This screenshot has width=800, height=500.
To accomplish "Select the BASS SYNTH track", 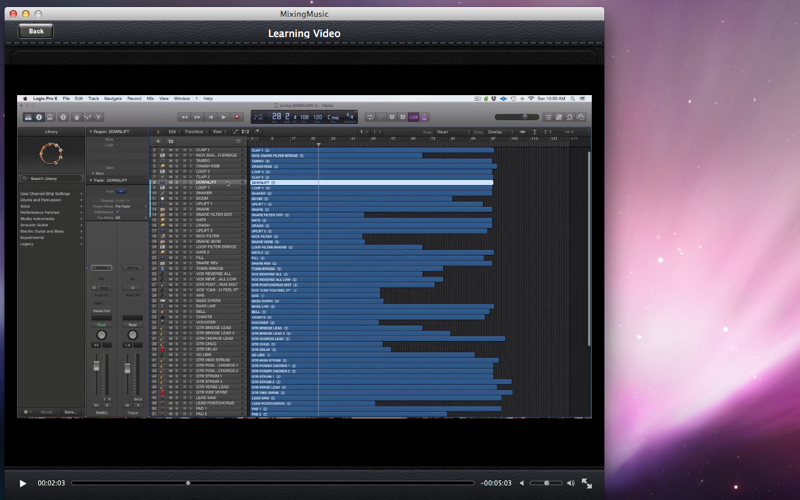I will pyautogui.click(x=208, y=301).
